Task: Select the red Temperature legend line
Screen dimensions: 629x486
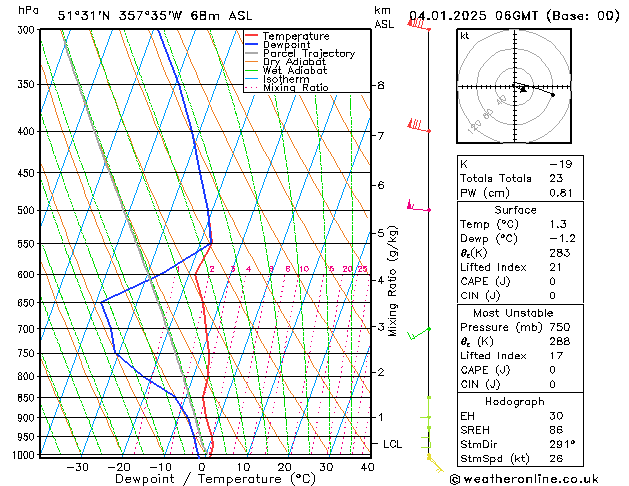Action: [253, 36]
